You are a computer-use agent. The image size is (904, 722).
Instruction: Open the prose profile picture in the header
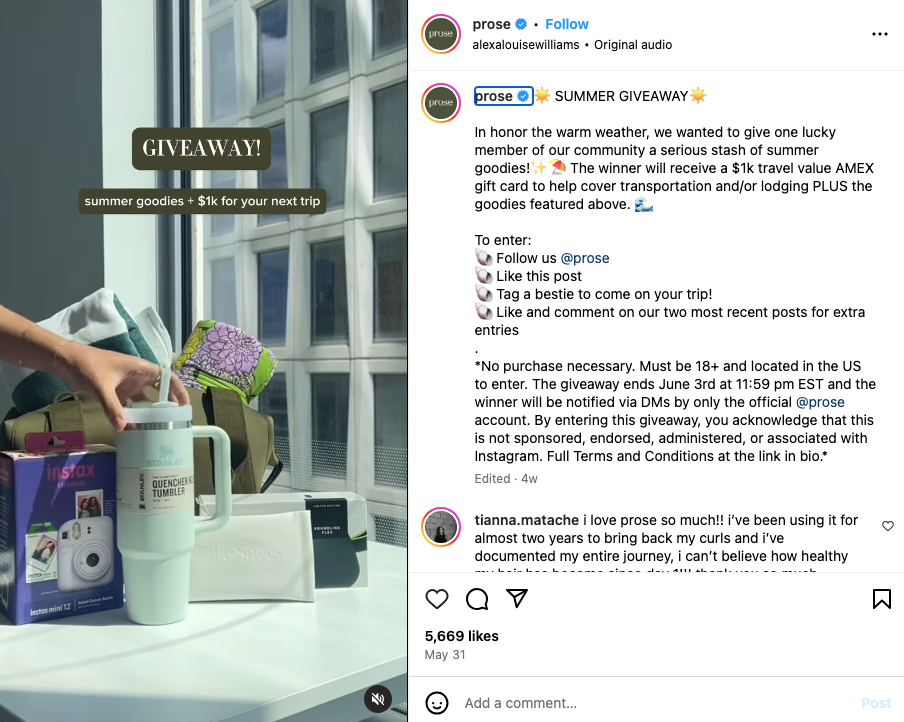click(441, 34)
